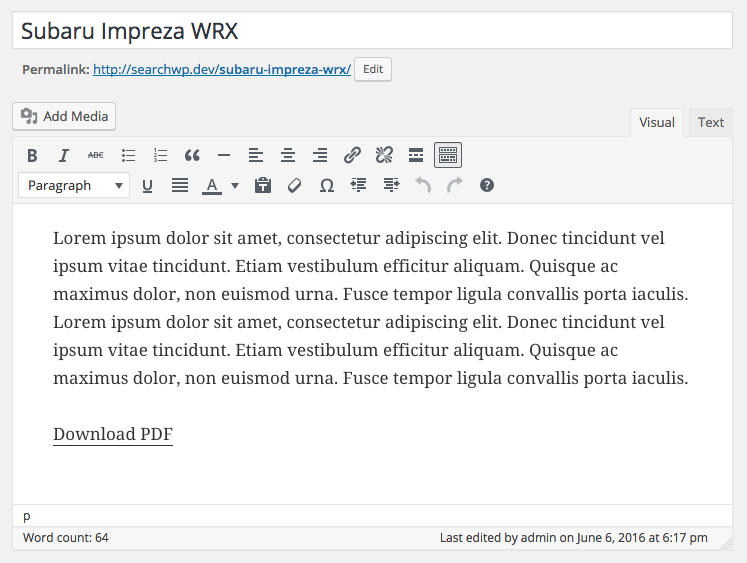Insert a horizontal line
Viewport: 747px width, 563px height.
[x=224, y=155]
